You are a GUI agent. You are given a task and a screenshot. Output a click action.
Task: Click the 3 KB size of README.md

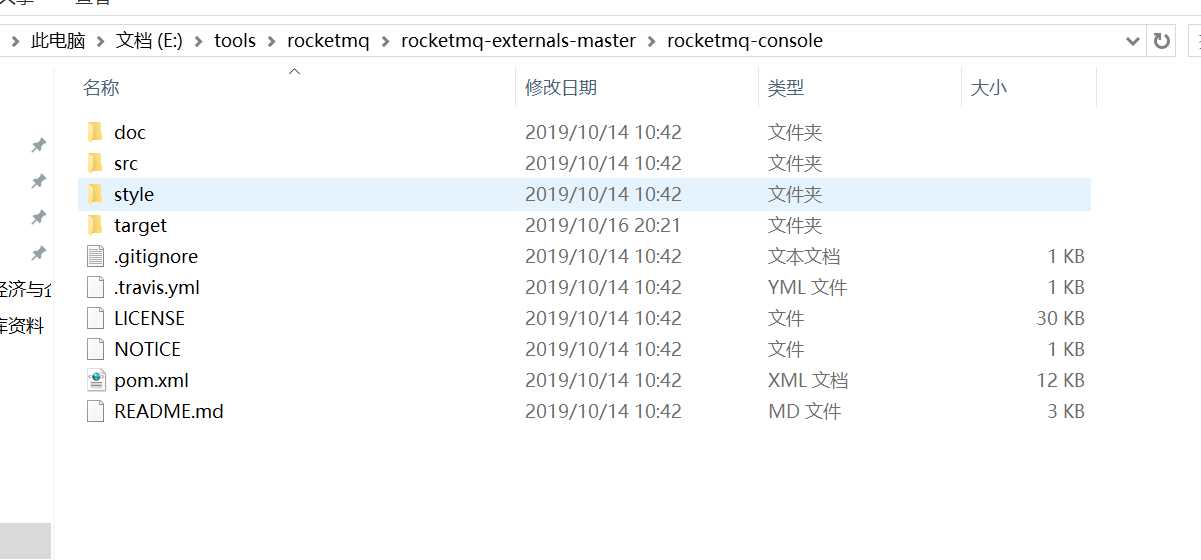click(x=1066, y=411)
